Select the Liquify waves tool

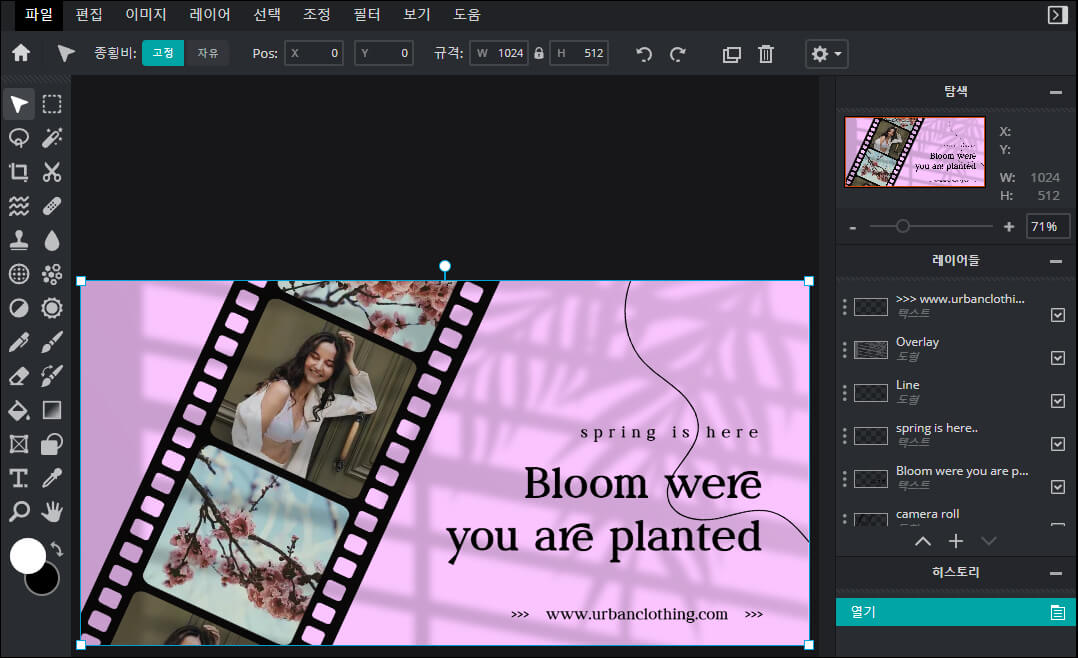(19, 206)
